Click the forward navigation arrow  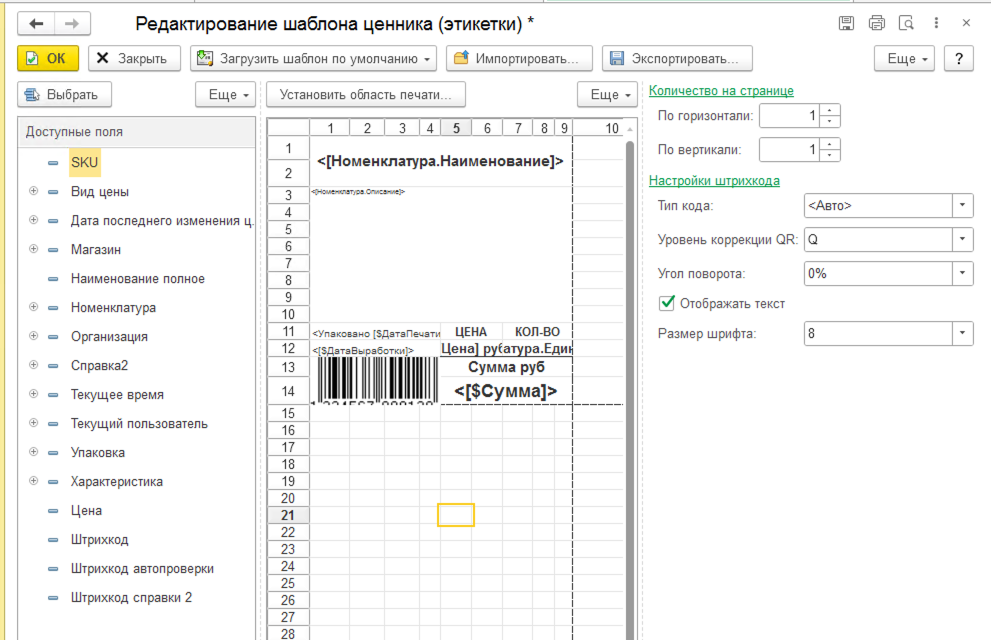pyautogui.click(x=72, y=23)
